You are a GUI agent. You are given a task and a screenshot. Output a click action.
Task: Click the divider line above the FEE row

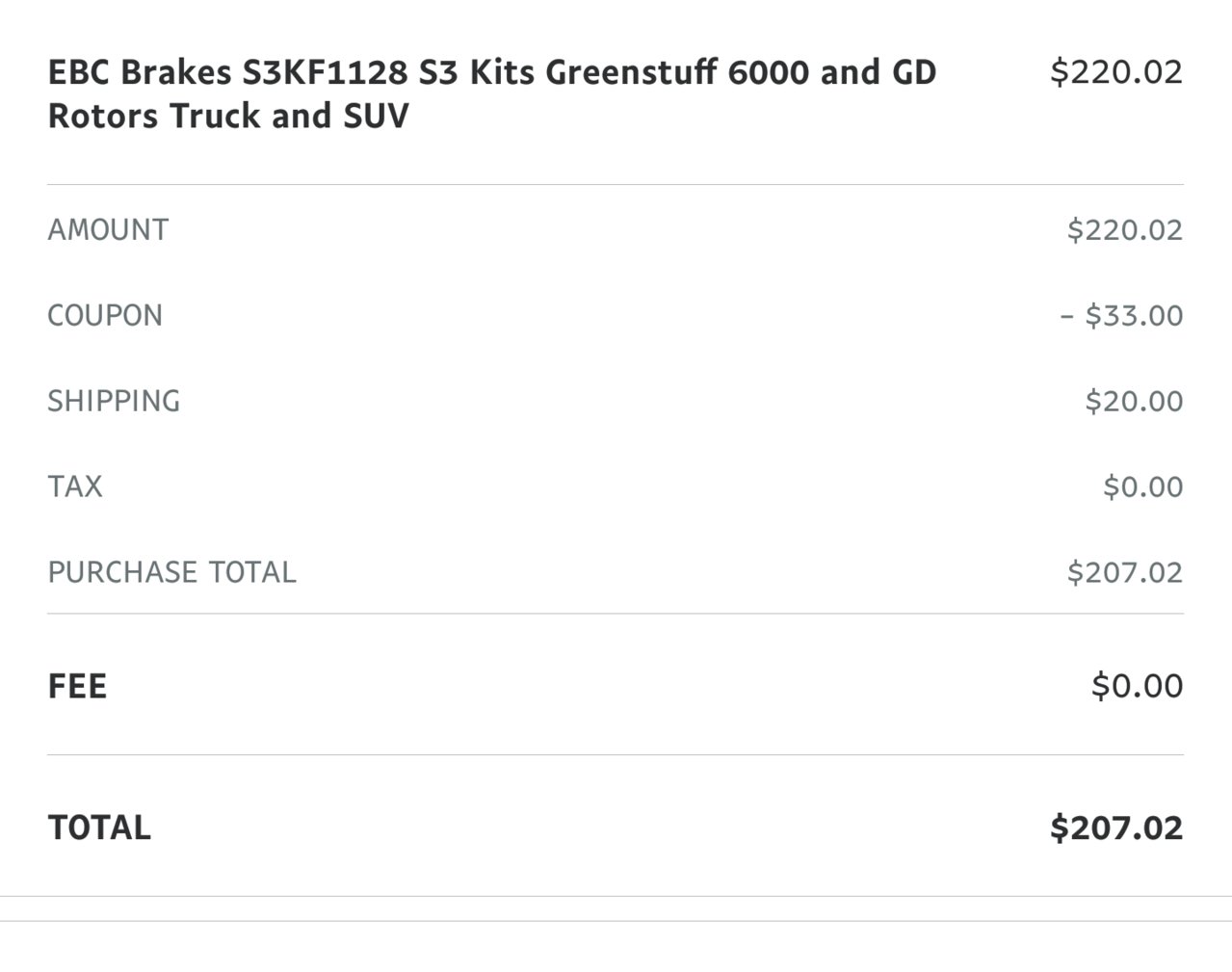(x=616, y=614)
